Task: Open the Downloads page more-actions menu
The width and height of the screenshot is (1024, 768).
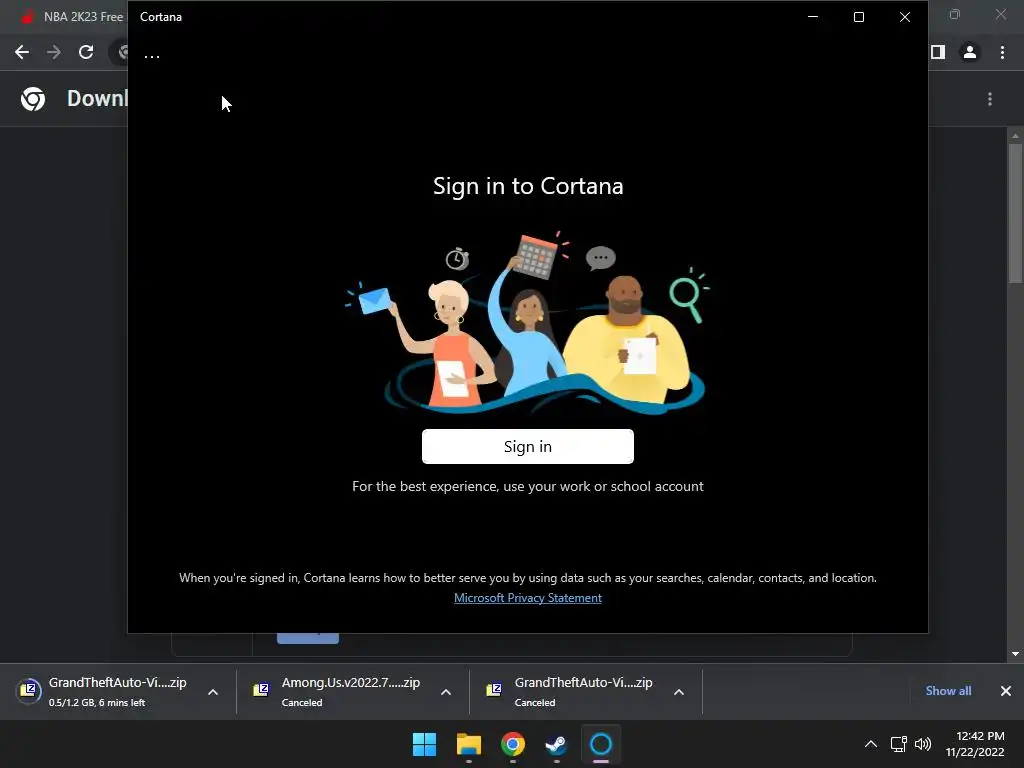Action: coord(990,99)
